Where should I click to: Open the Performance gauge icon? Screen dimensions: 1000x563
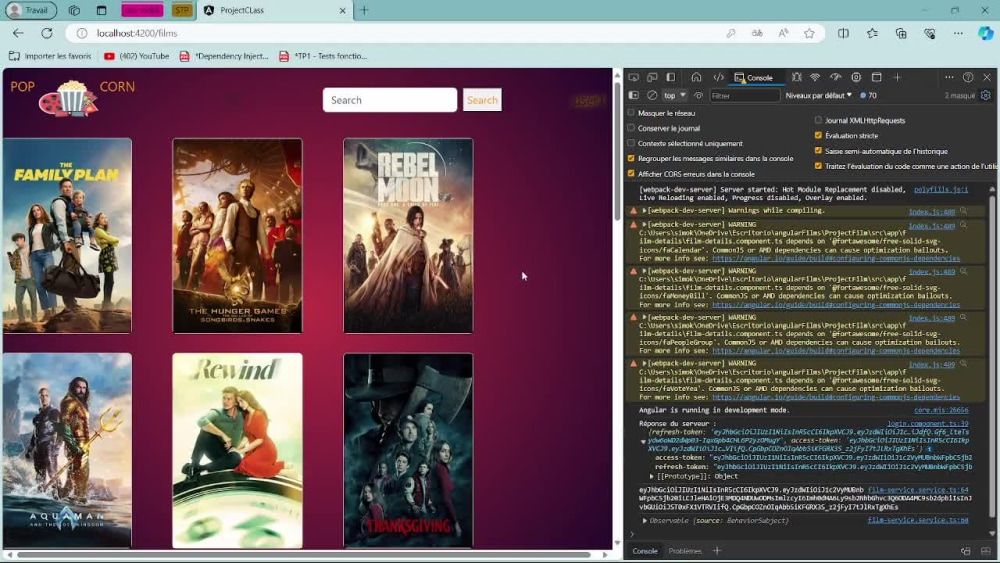click(x=835, y=77)
